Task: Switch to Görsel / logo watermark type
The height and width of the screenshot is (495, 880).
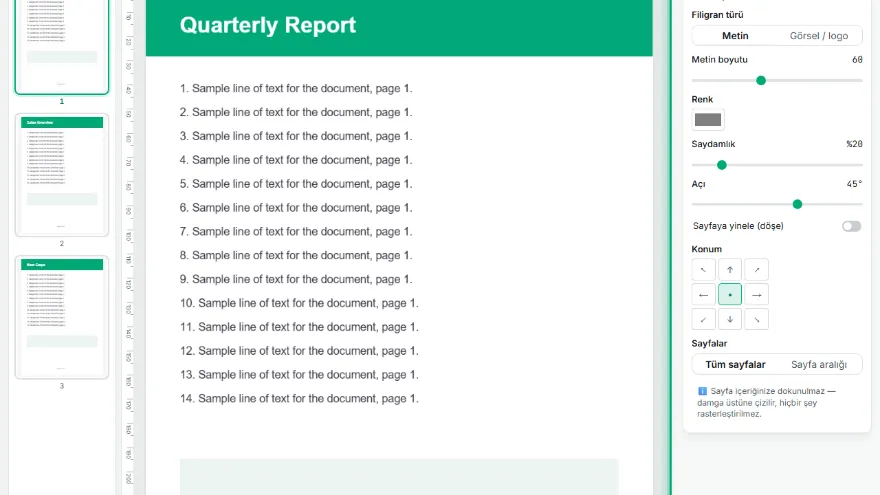Action: 819,36
